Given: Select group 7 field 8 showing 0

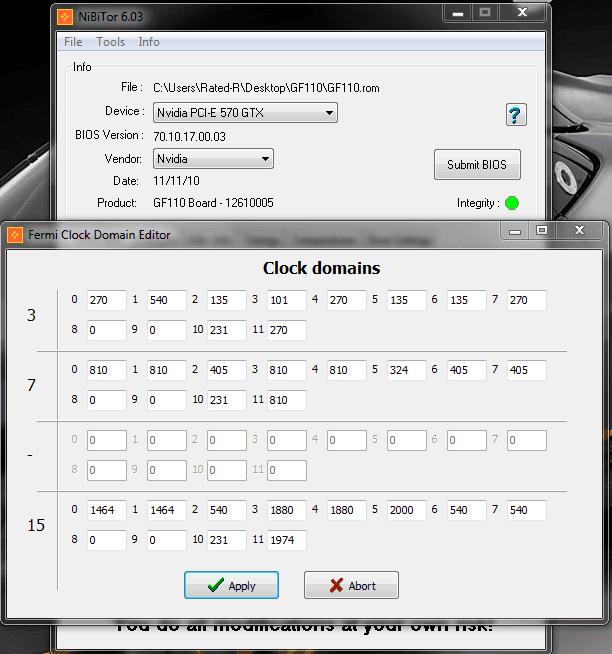Looking at the screenshot, I should pos(107,400).
